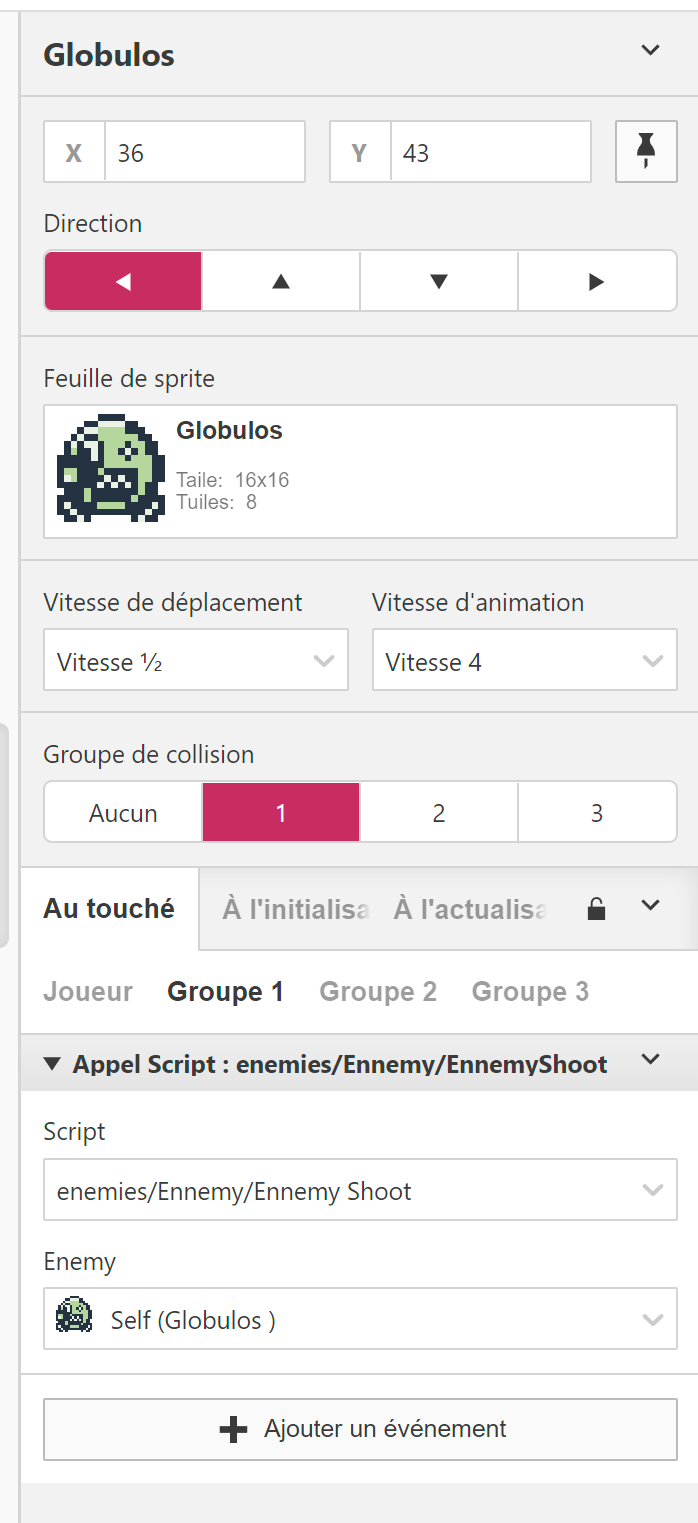This screenshot has width=698, height=1523.
Task: Open the Enemy actor dropdown
Action: [x=360, y=1320]
